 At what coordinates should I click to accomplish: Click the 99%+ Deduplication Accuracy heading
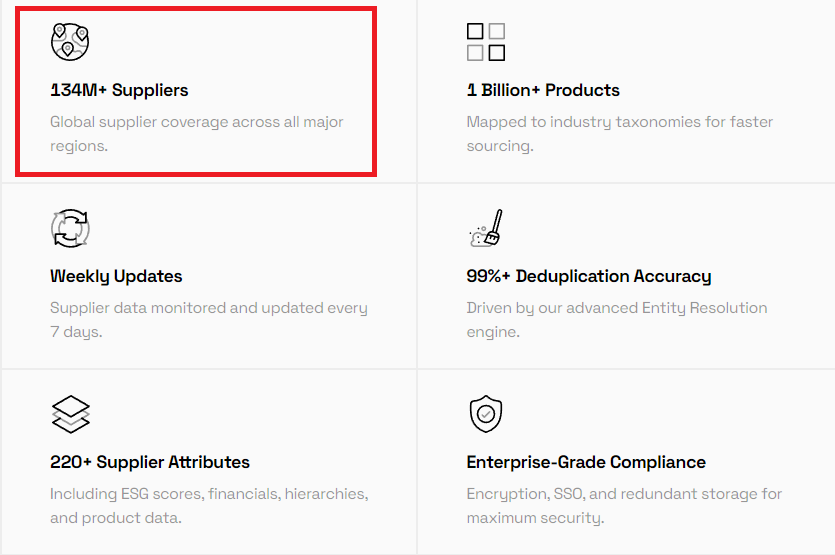[589, 276]
